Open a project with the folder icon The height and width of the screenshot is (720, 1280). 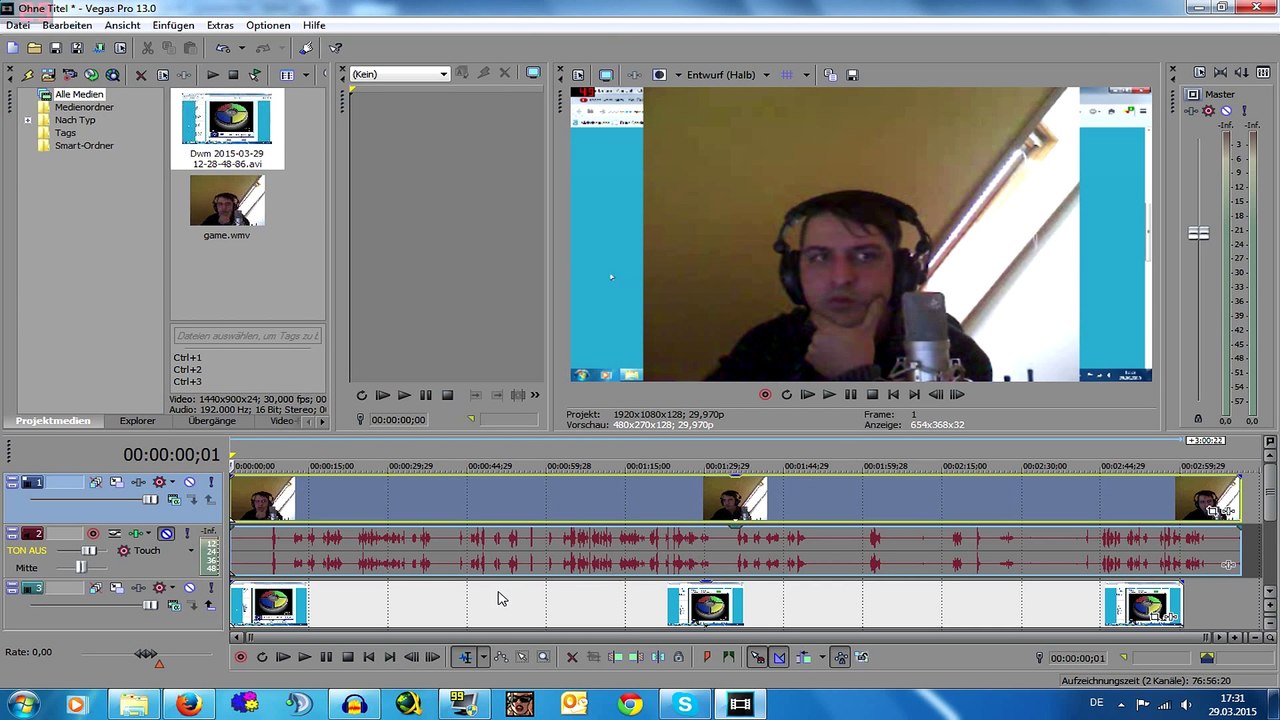(x=34, y=48)
